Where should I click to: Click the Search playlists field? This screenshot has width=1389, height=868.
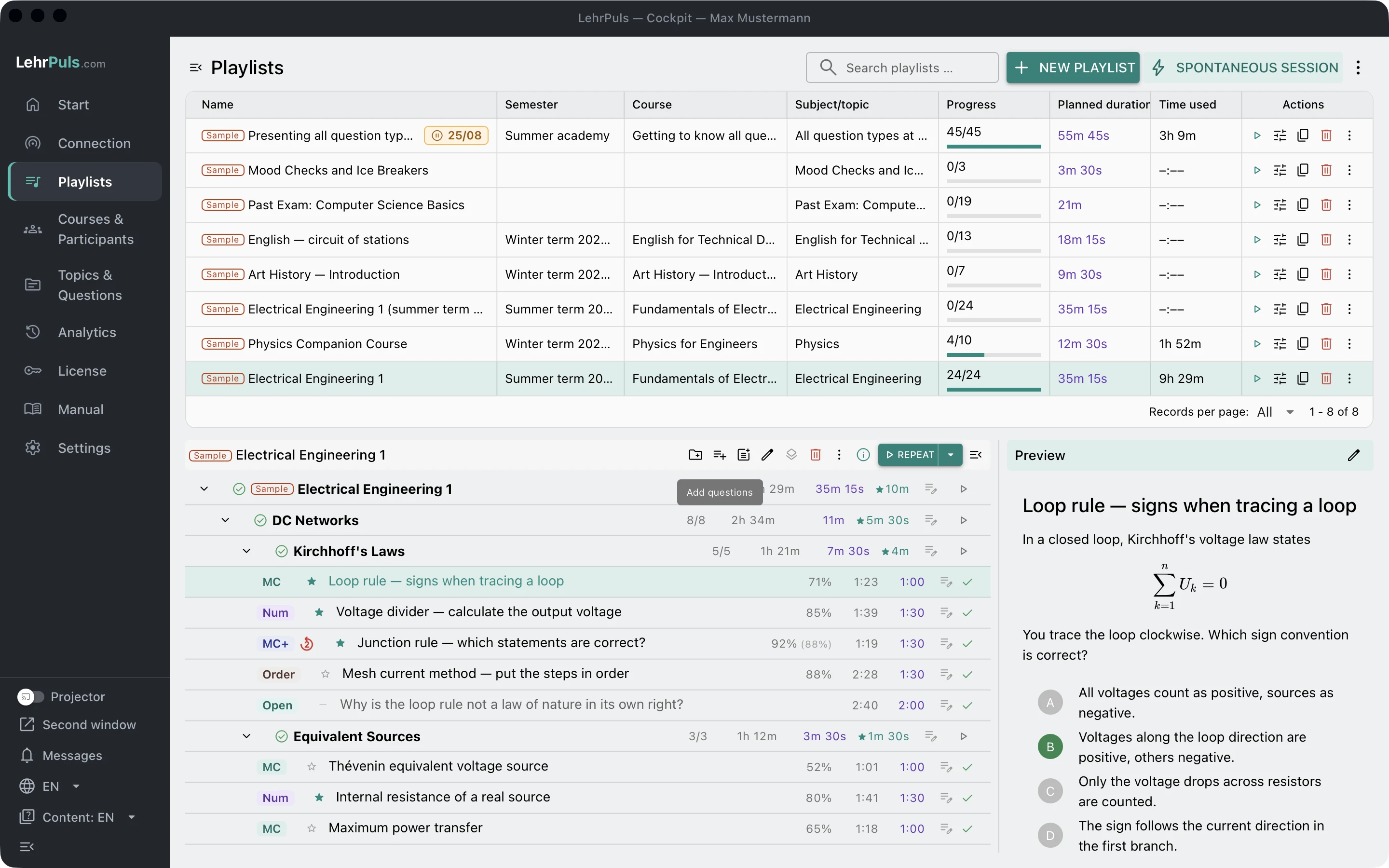pos(902,68)
